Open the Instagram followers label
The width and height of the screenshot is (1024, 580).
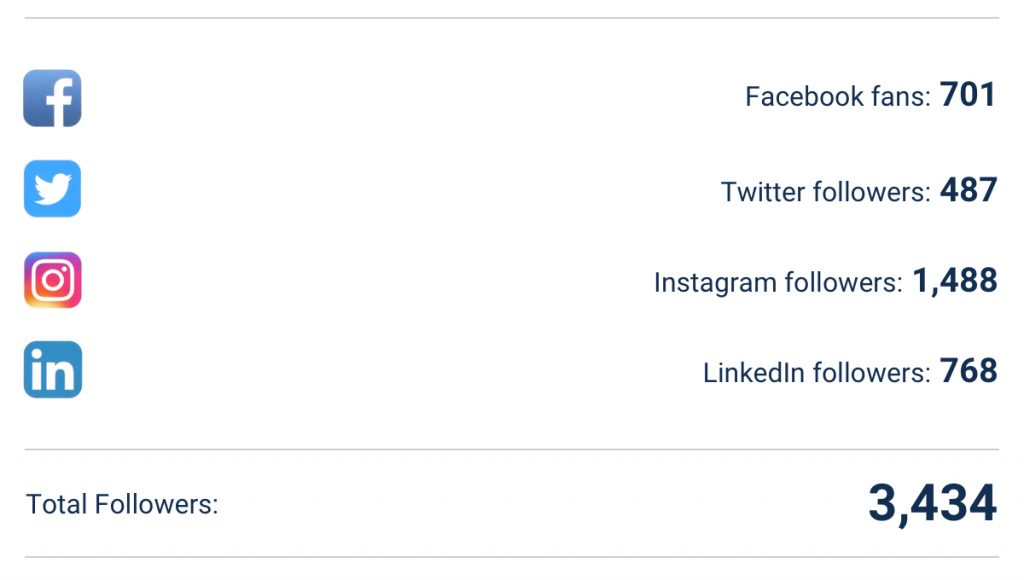tap(778, 283)
